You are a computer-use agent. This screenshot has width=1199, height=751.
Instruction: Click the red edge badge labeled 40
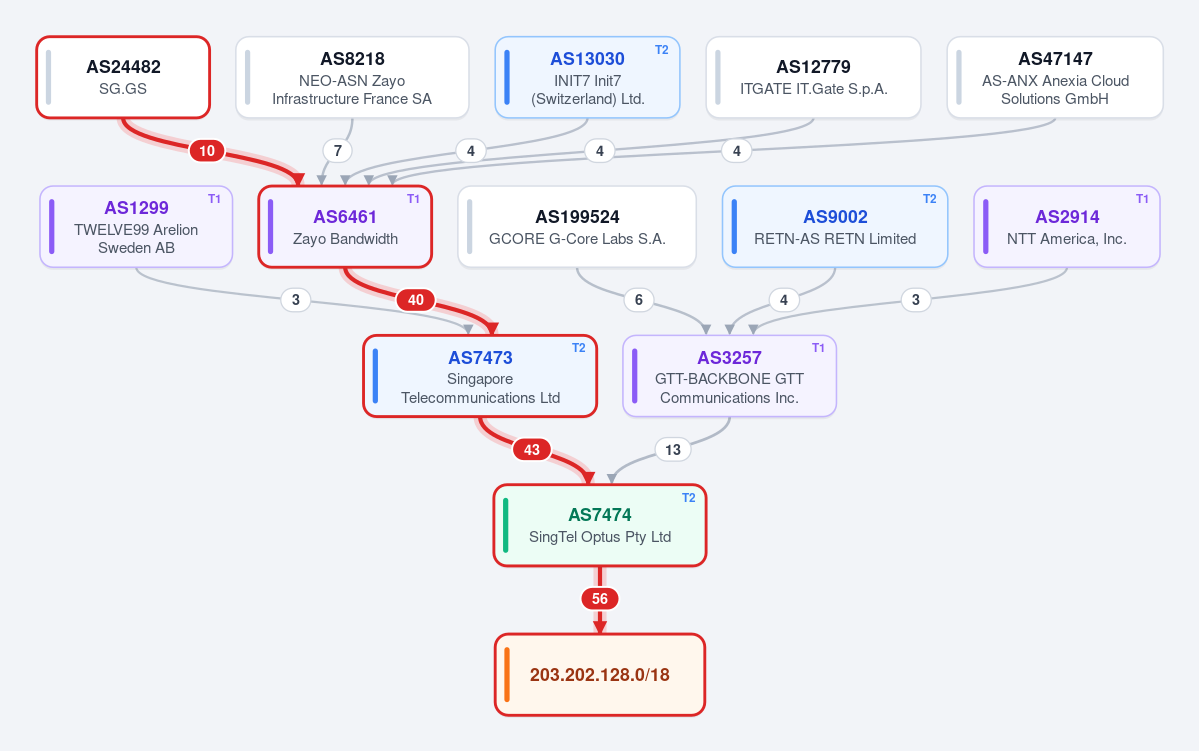(415, 300)
